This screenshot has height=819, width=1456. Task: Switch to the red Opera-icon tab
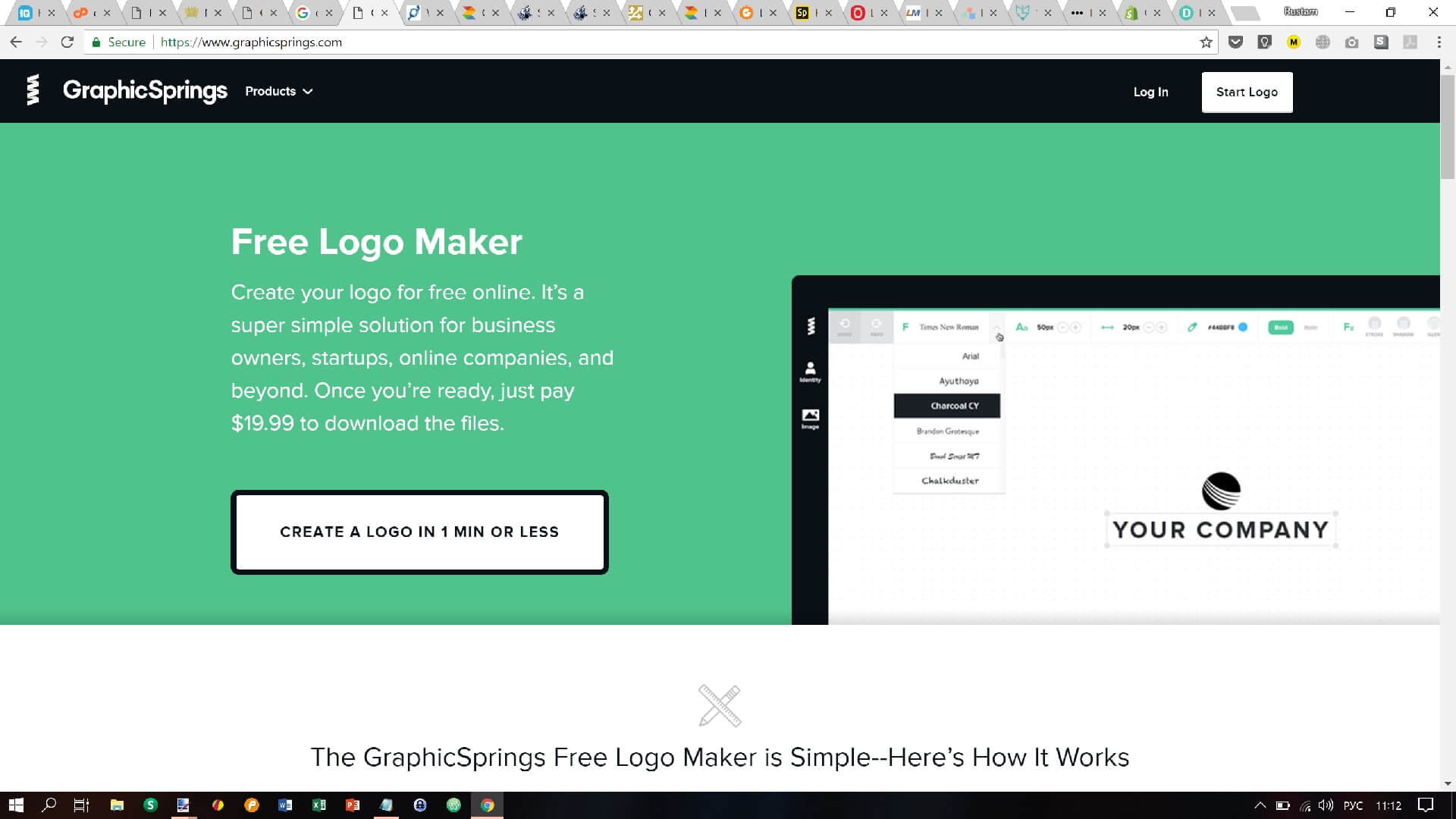[x=858, y=12]
